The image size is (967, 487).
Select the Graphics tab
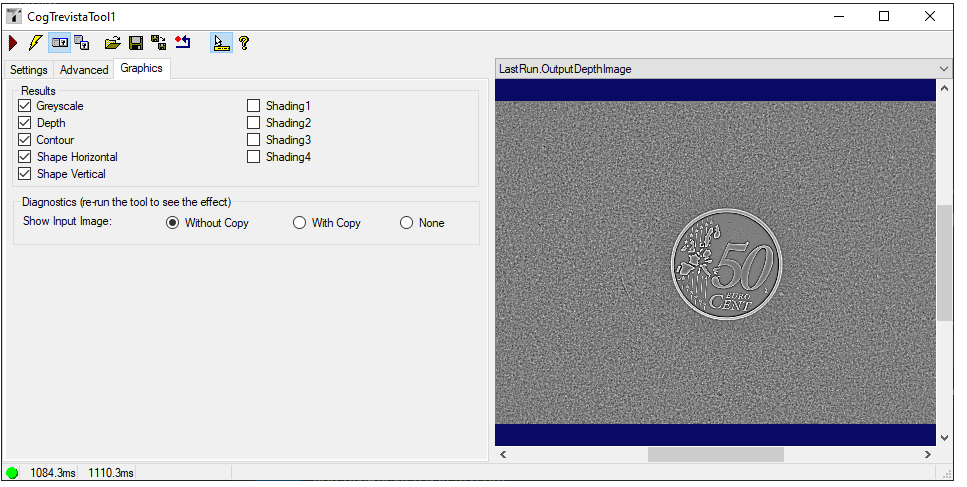tap(141, 68)
